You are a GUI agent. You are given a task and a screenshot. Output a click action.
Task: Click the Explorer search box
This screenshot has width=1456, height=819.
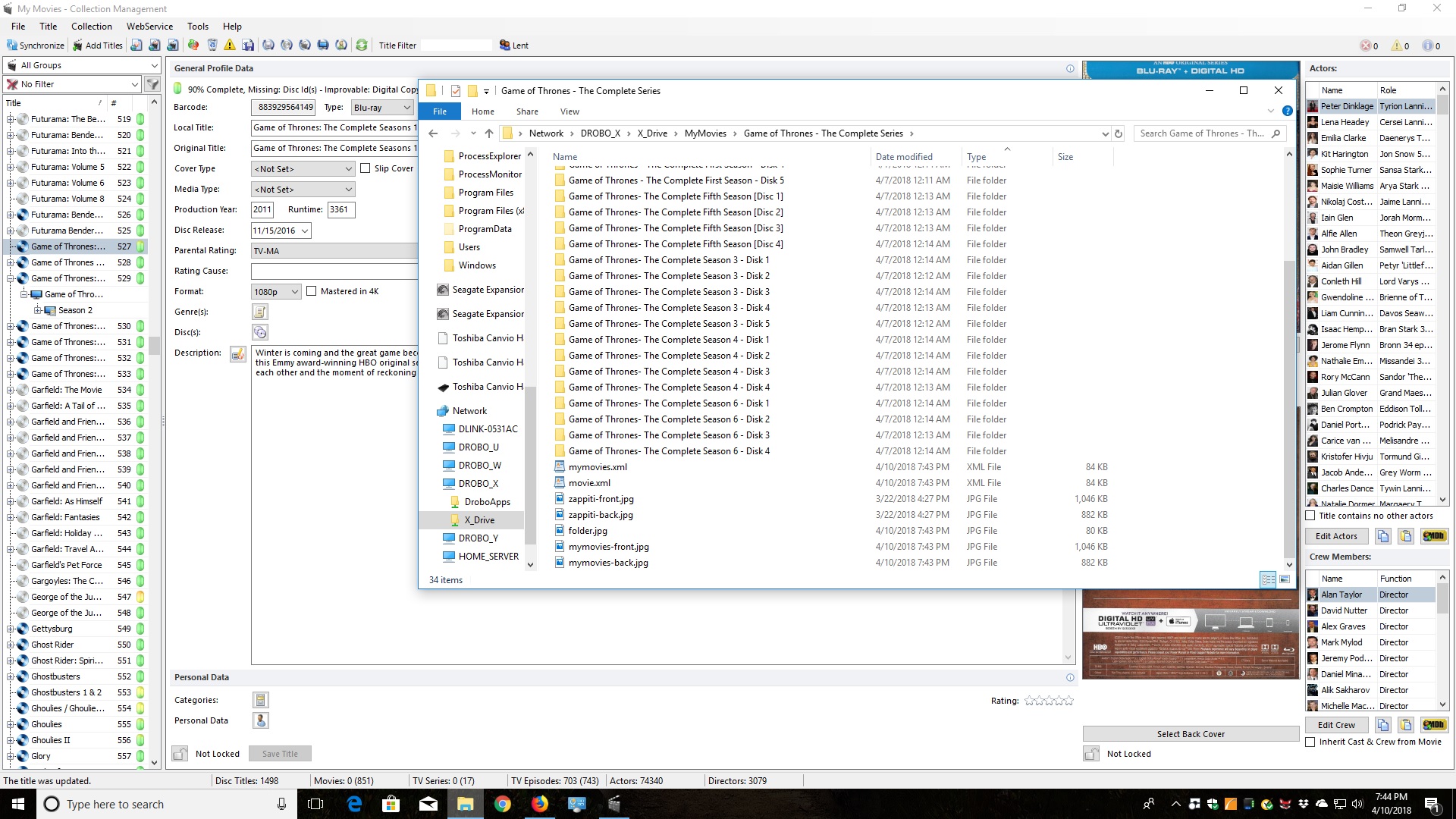click(1209, 133)
